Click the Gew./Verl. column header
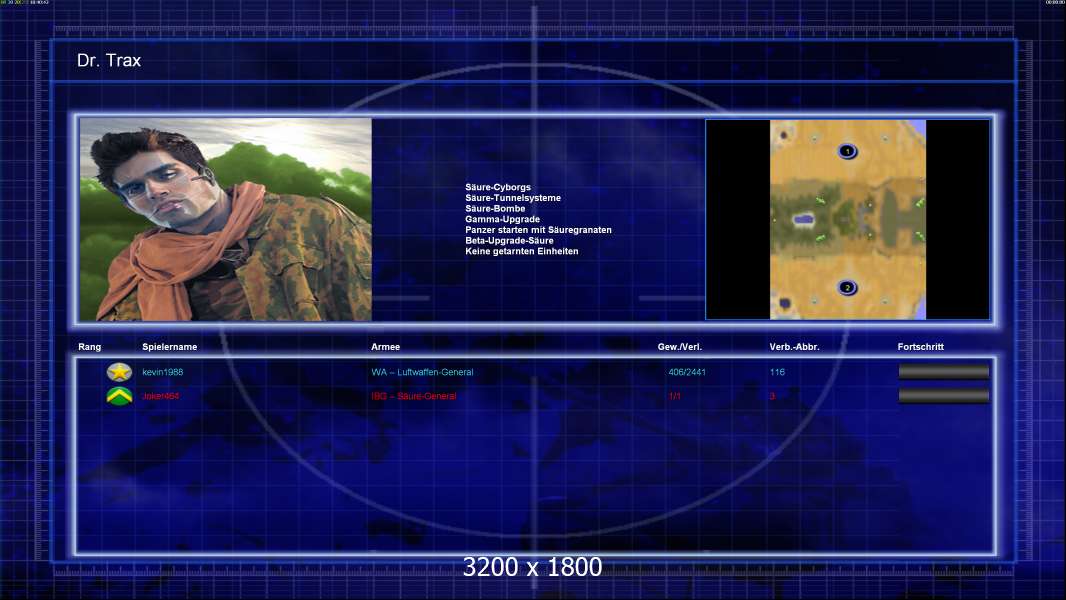The image size is (1066, 600). (680, 347)
